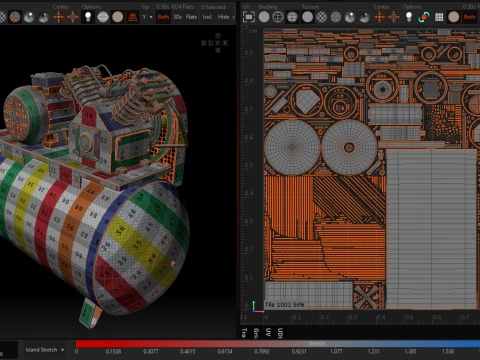Select second landscape texture sphere in UV toolbar

[x=365, y=17]
